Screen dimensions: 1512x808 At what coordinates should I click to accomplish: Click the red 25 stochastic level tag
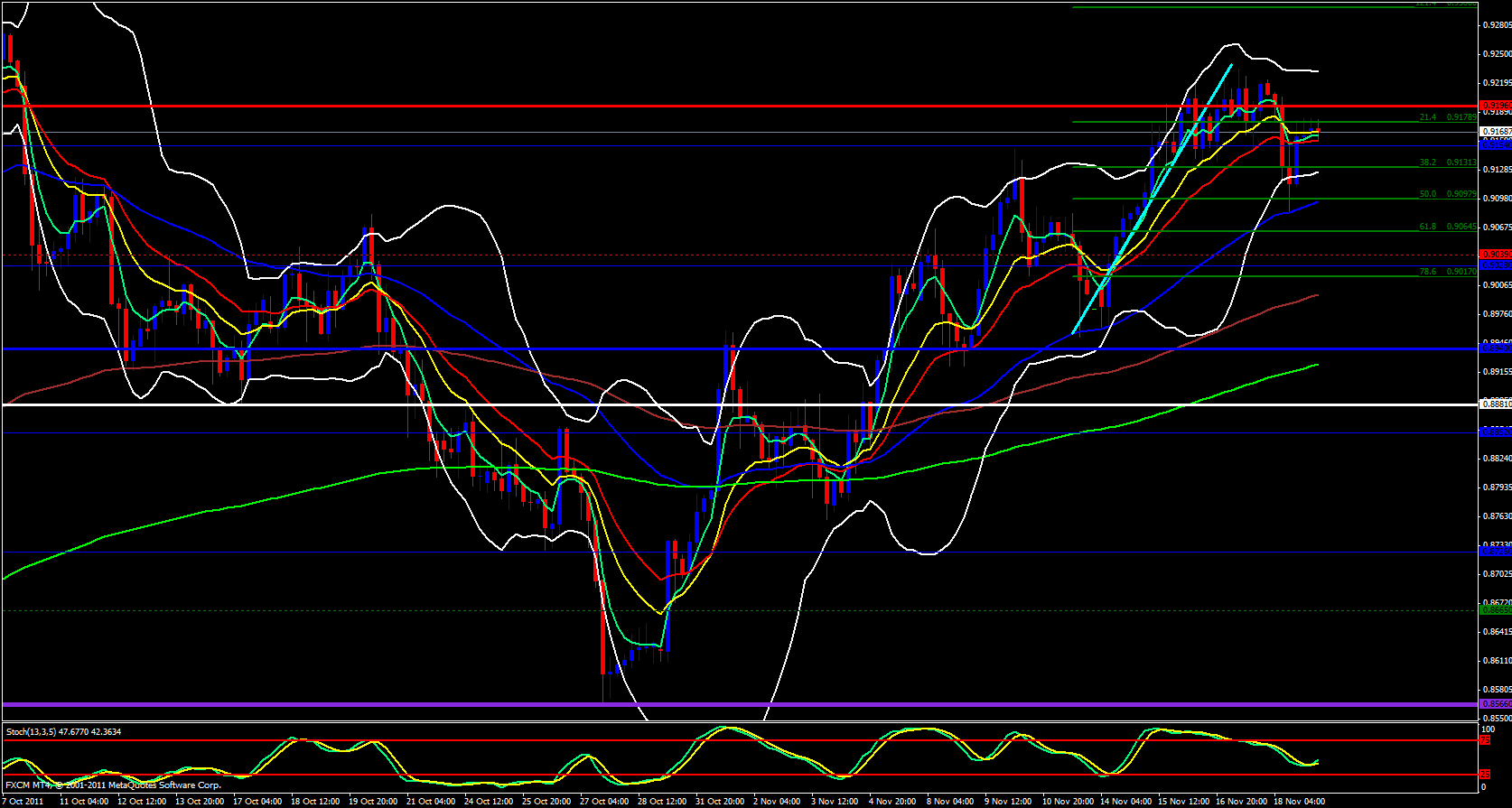click(x=1484, y=775)
